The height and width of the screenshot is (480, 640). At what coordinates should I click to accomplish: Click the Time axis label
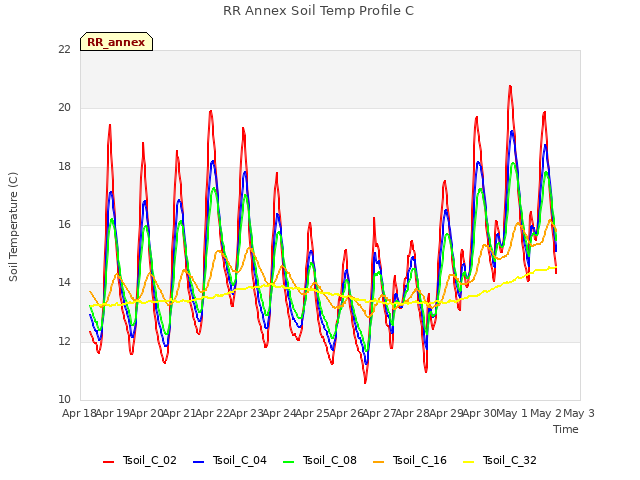point(566,429)
